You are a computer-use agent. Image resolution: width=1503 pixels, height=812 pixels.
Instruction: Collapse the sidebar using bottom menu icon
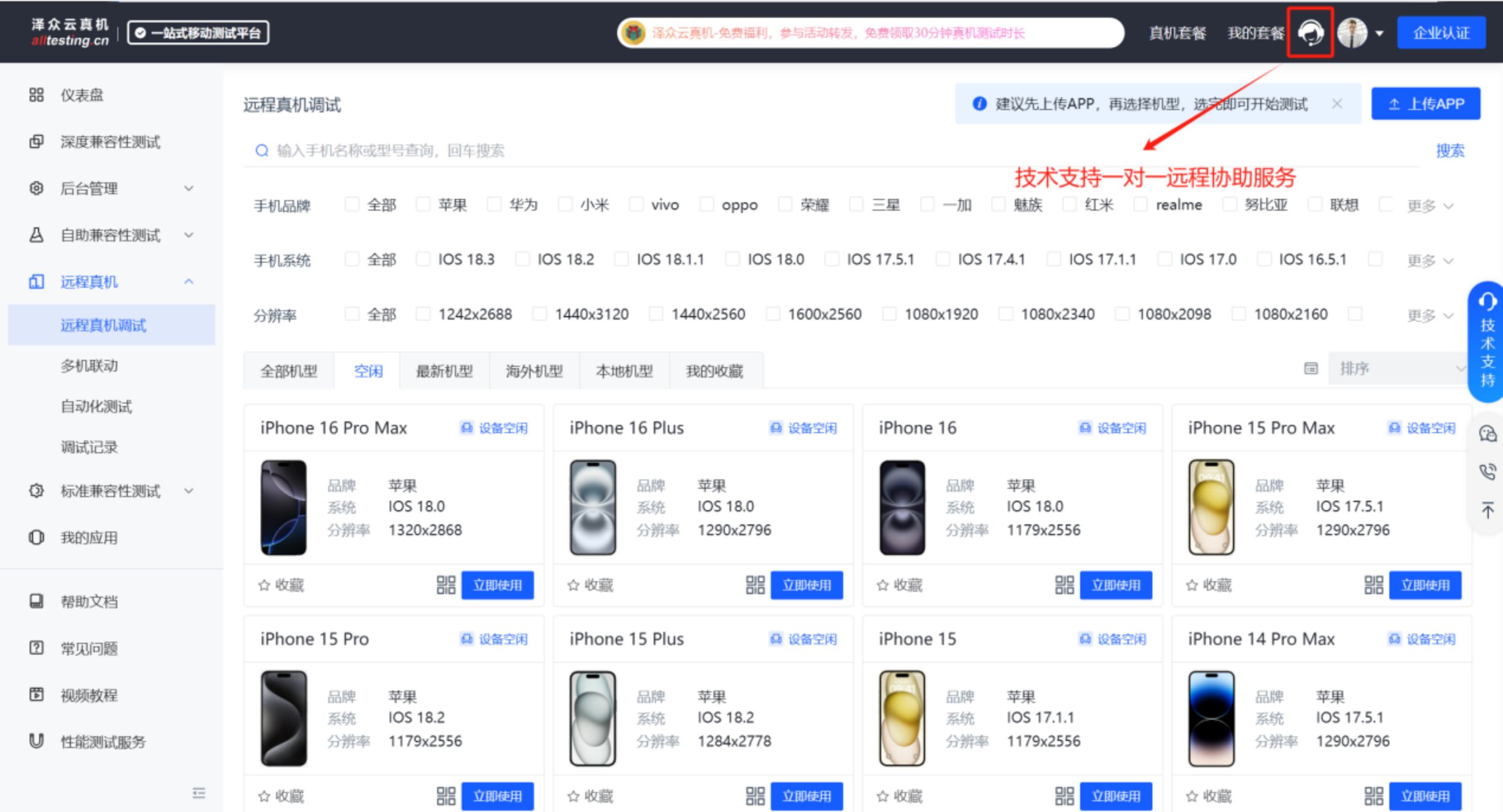tap(199, 792)
